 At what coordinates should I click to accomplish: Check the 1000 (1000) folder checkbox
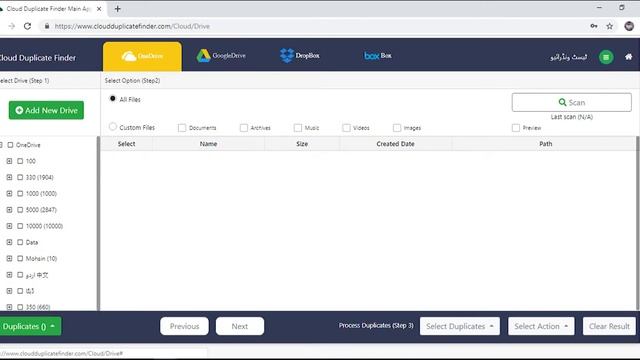point(20,193)
